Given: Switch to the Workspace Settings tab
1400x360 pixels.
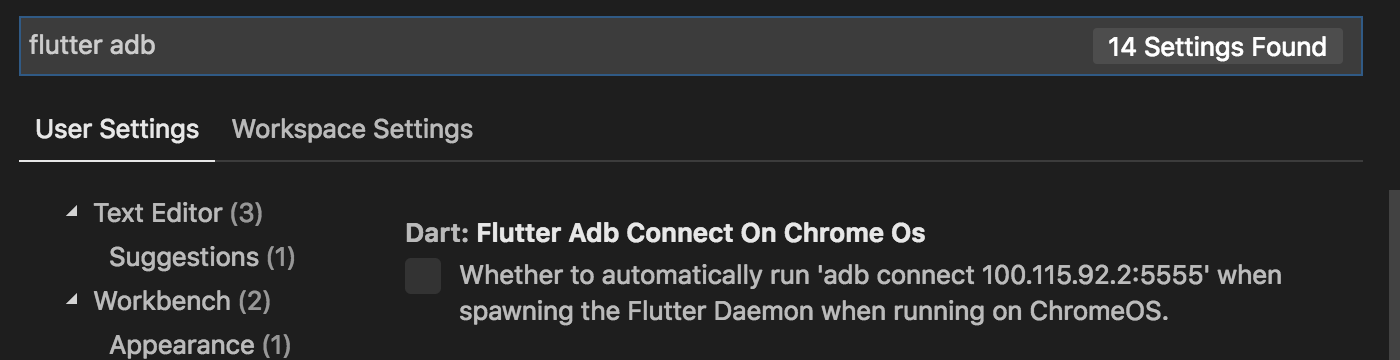Looking at the screenshot, I should (352, 129).
